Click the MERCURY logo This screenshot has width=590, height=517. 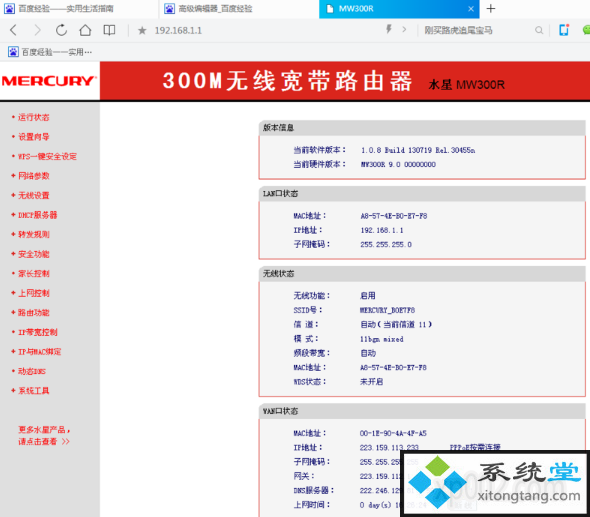49,81
